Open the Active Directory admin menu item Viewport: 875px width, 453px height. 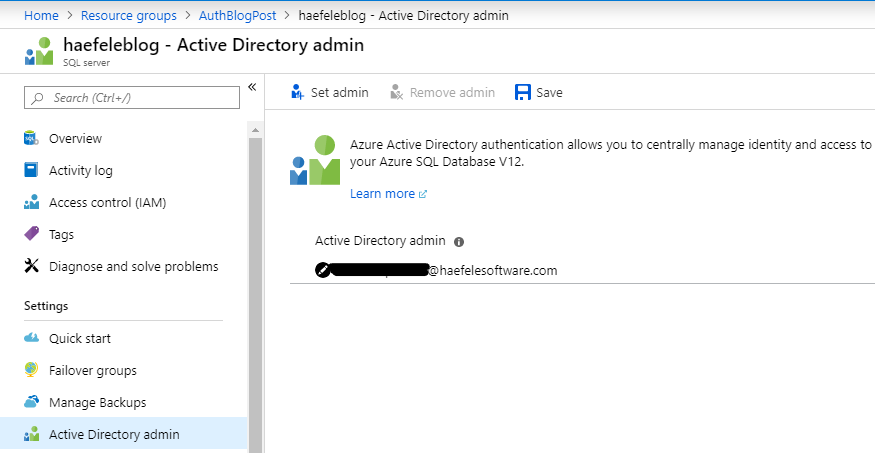pyautogui.click(x=114, y=434)
